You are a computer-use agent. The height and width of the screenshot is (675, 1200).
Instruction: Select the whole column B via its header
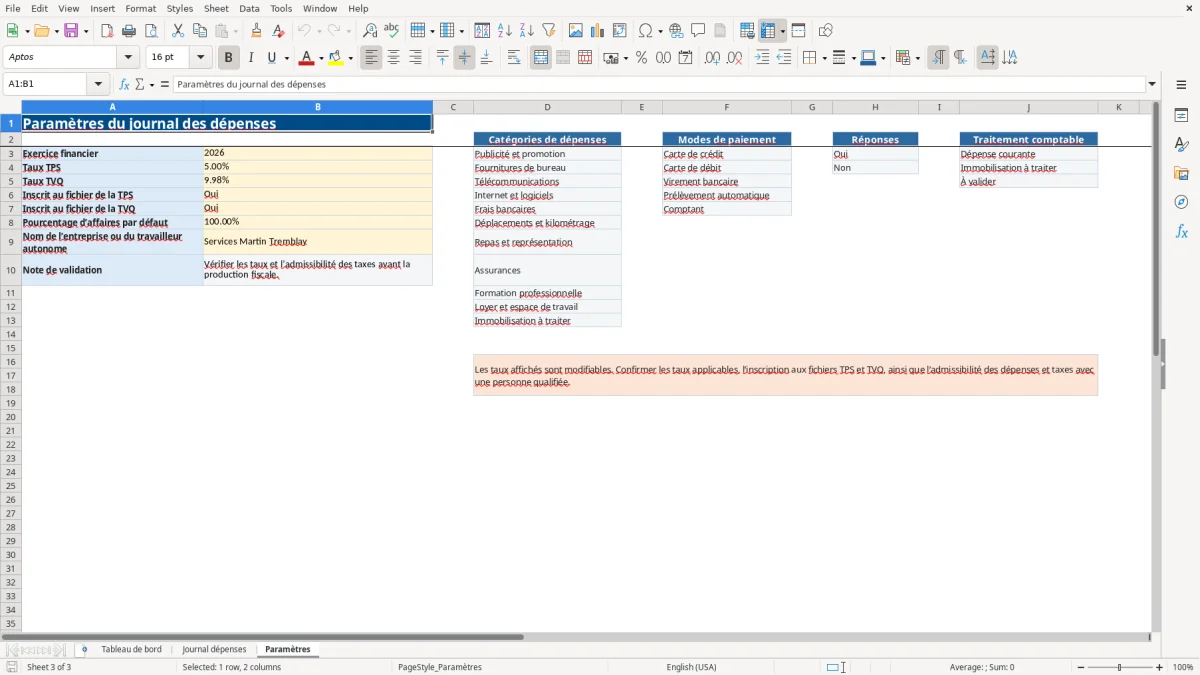click(318, 107)
